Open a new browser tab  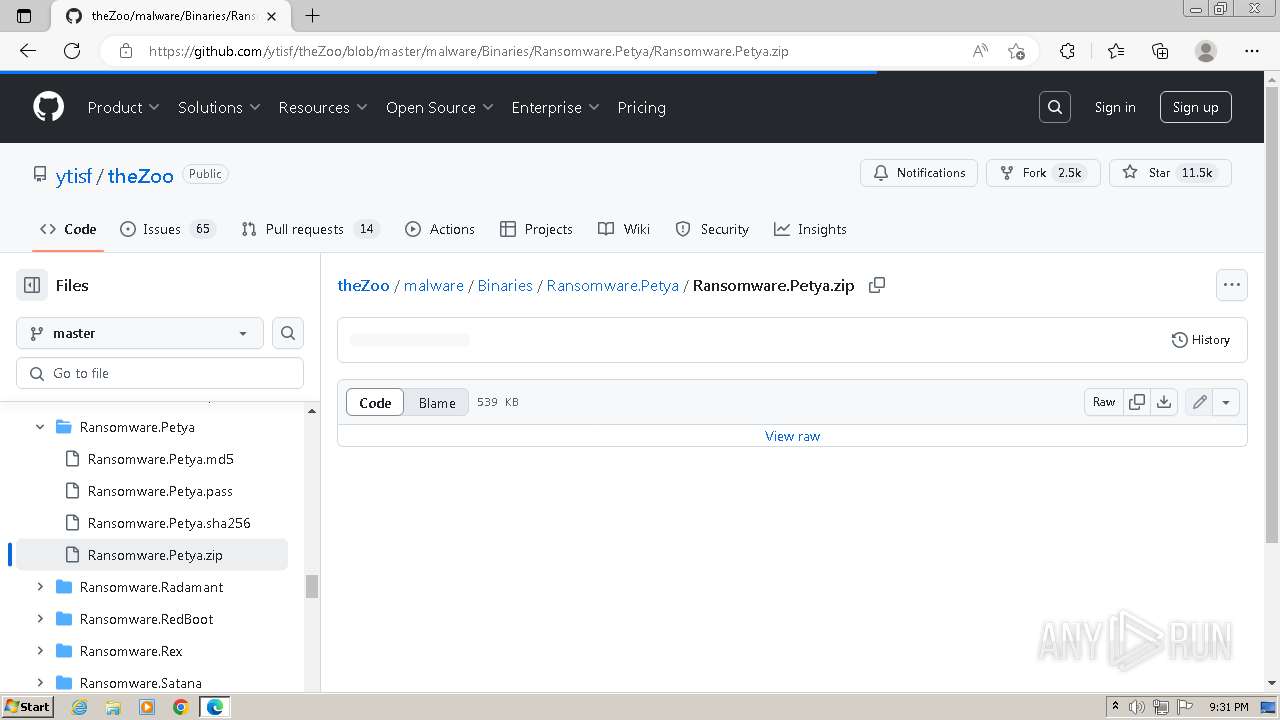[x=313, y=15]
